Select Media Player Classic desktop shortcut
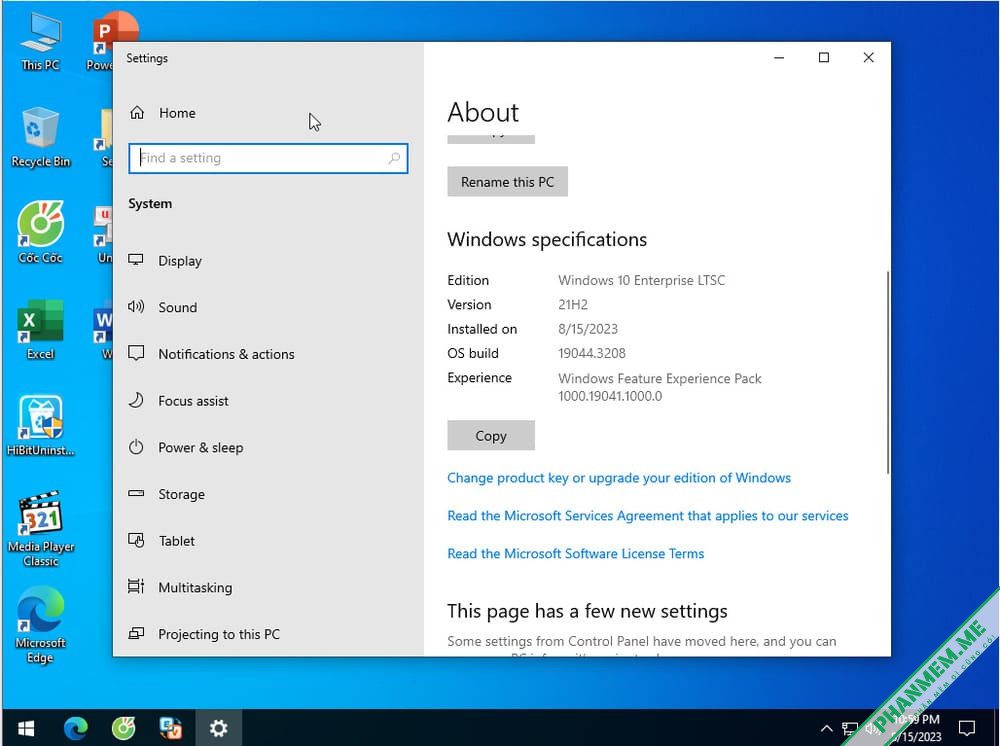Viewport: 1000px width, 746px height. click(41, 529)
